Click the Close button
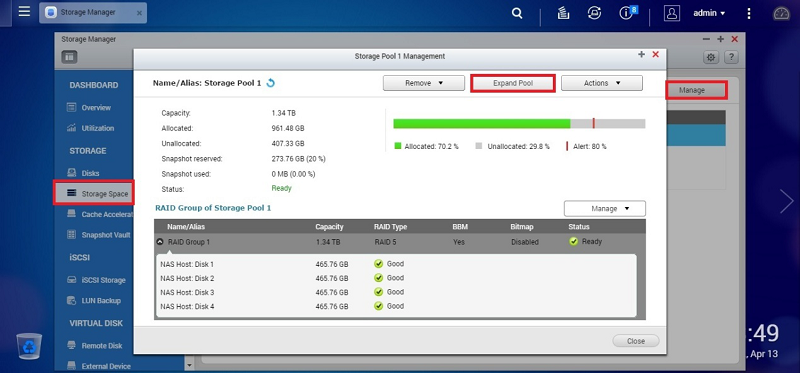Viewport: 800px width, 373px height. (x=636, y=341)
